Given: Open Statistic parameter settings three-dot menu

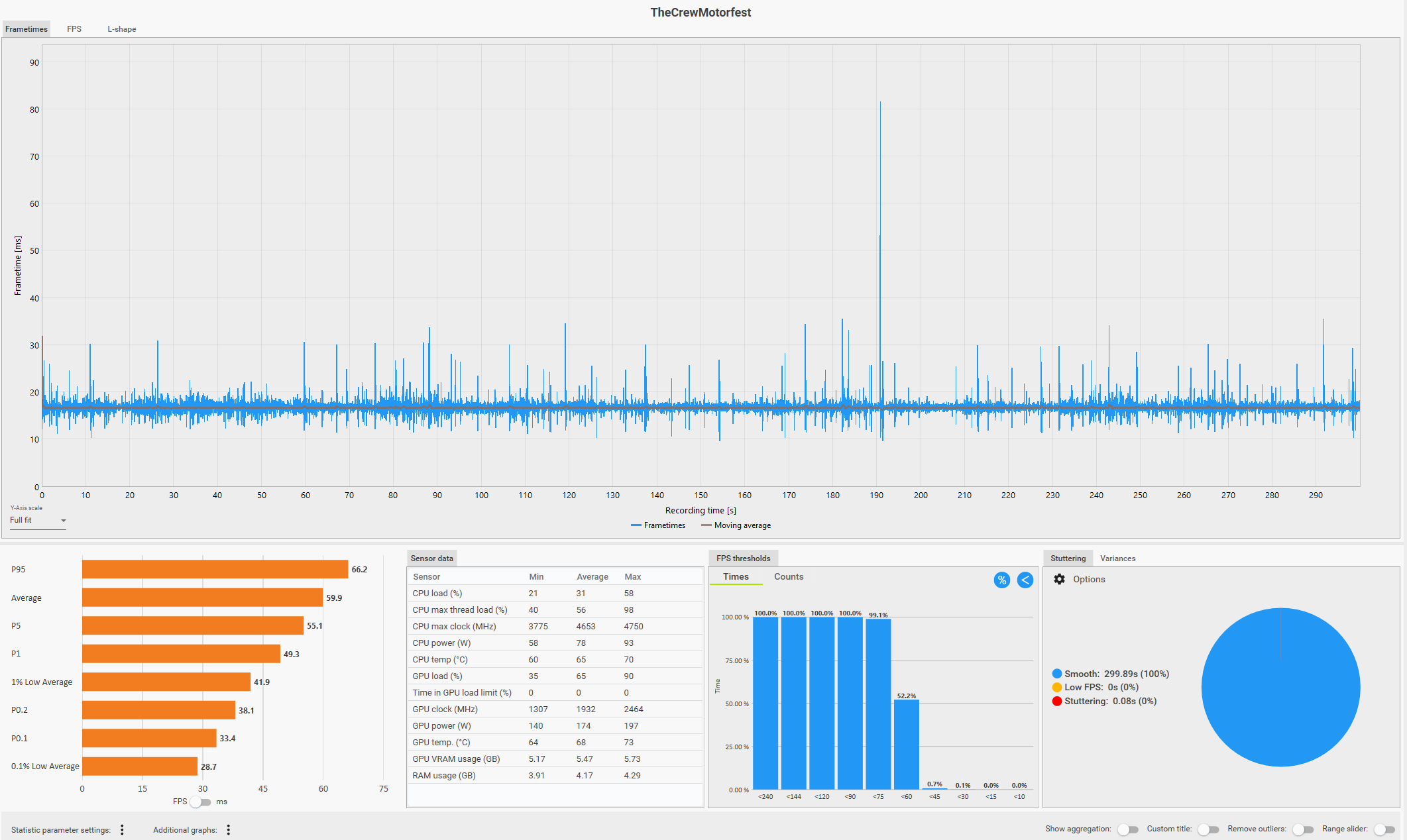Looking at the screenshot, I should tap(122, 829).
